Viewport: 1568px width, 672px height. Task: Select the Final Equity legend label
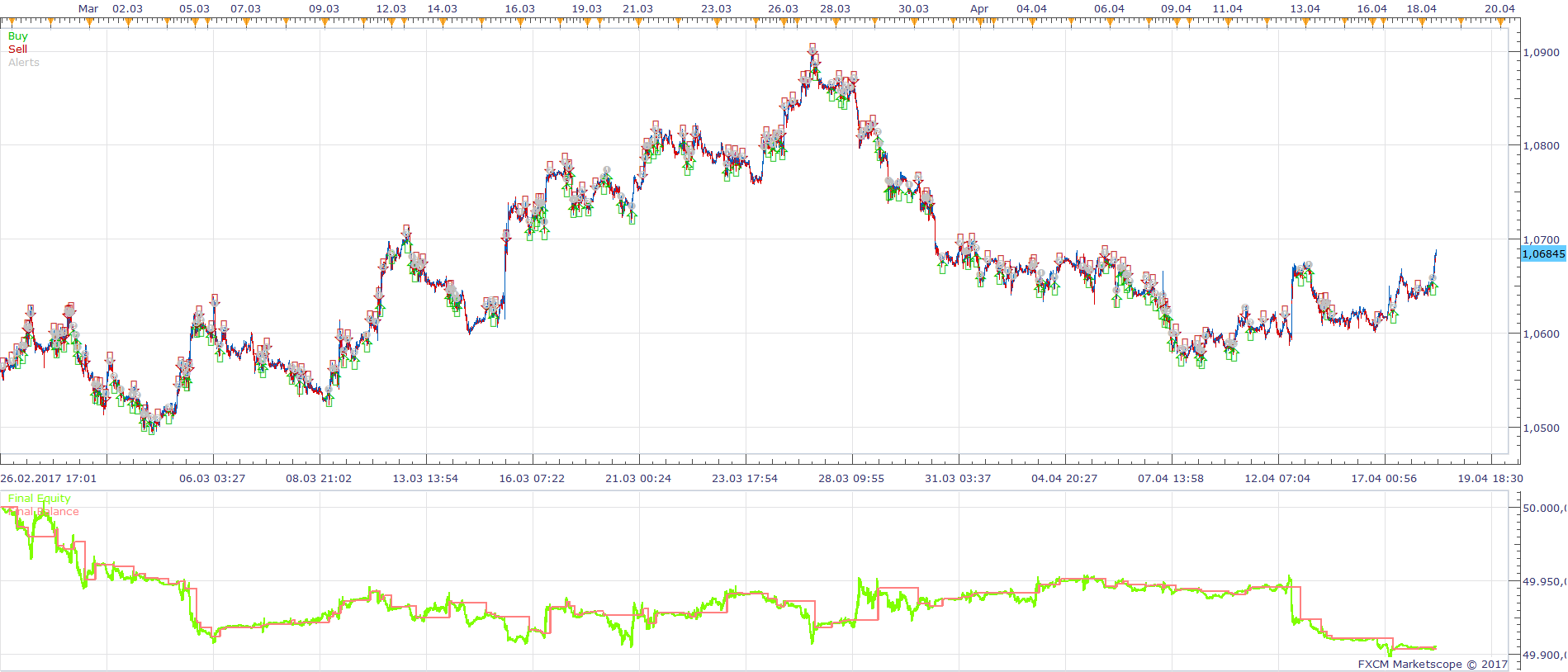pyautogui.click(x=40, y=499)
